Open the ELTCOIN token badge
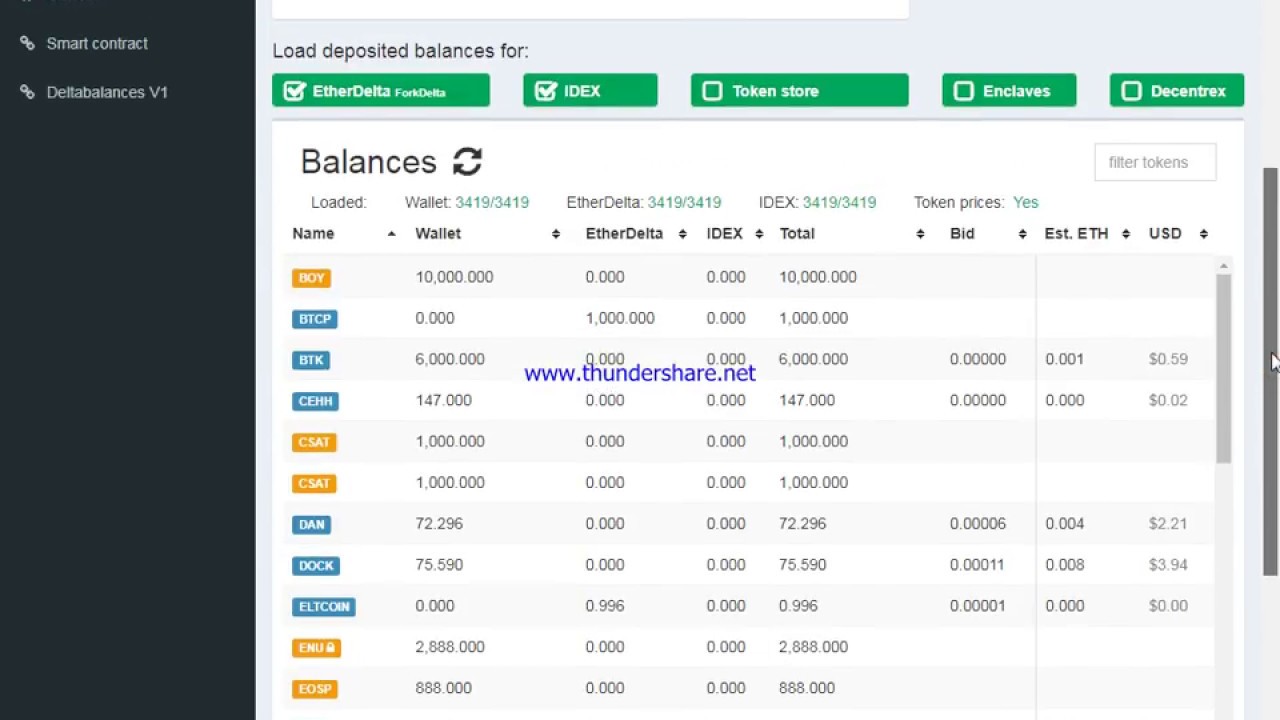 point(324,606)
